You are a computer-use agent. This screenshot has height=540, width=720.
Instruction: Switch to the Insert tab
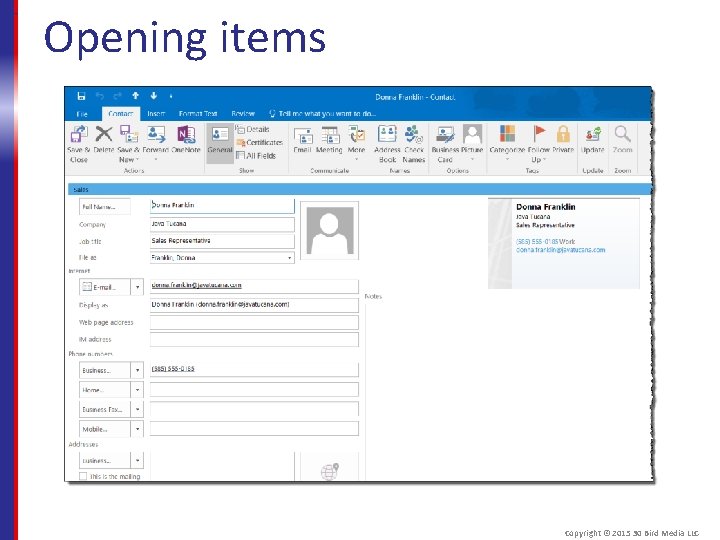point(156,113)
